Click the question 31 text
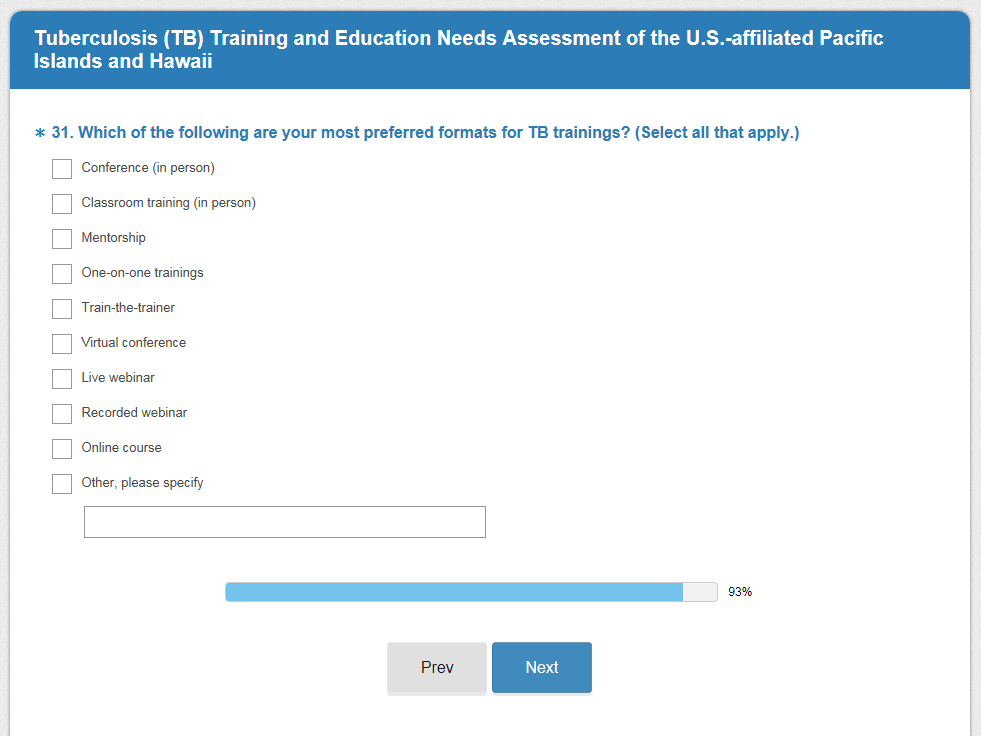981x736 pixels. click(x=425, y=133)
